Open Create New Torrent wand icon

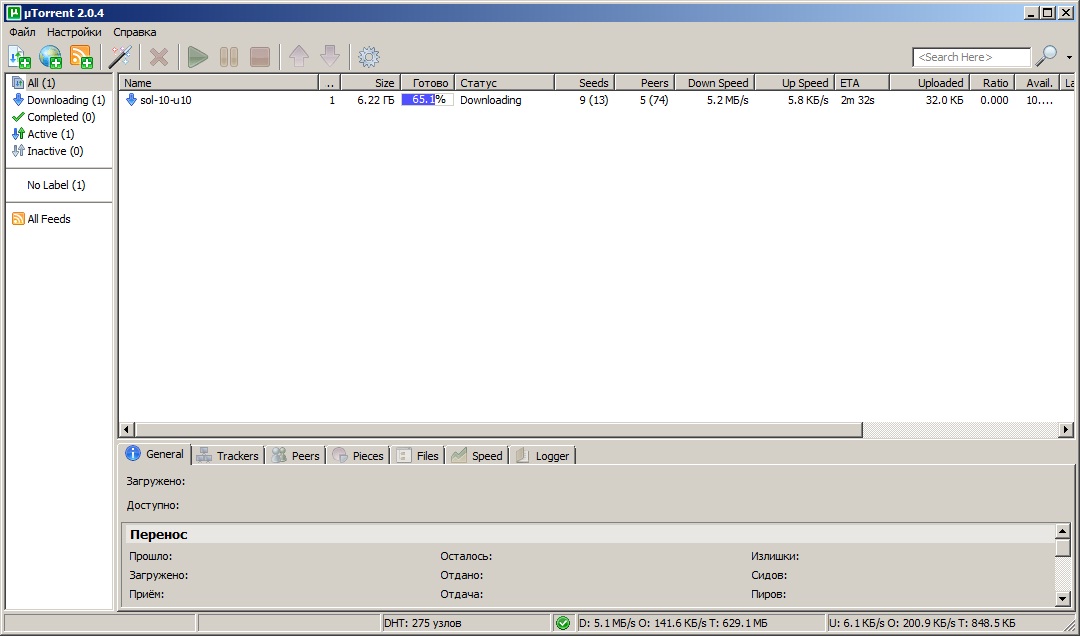(121, 57)
